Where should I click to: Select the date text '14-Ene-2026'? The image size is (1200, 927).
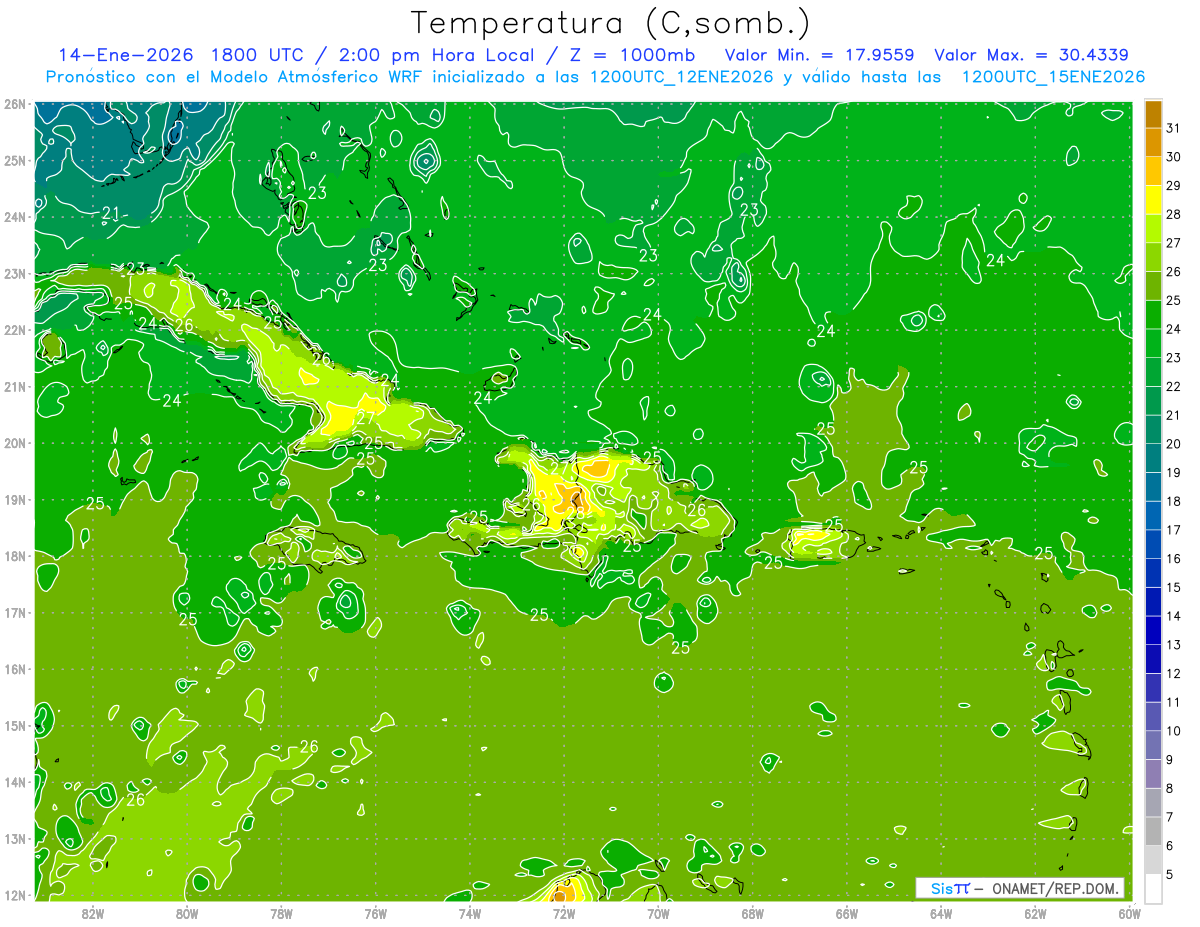pos(126,55)
